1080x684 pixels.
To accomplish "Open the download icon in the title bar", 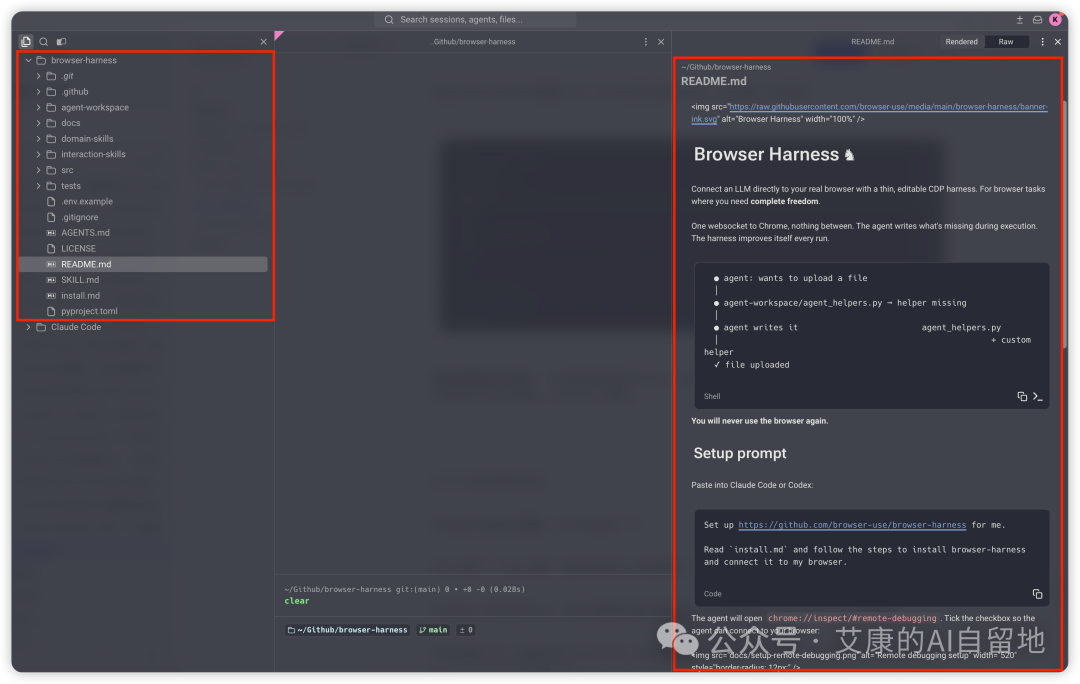I will [x=1019, y=19].
